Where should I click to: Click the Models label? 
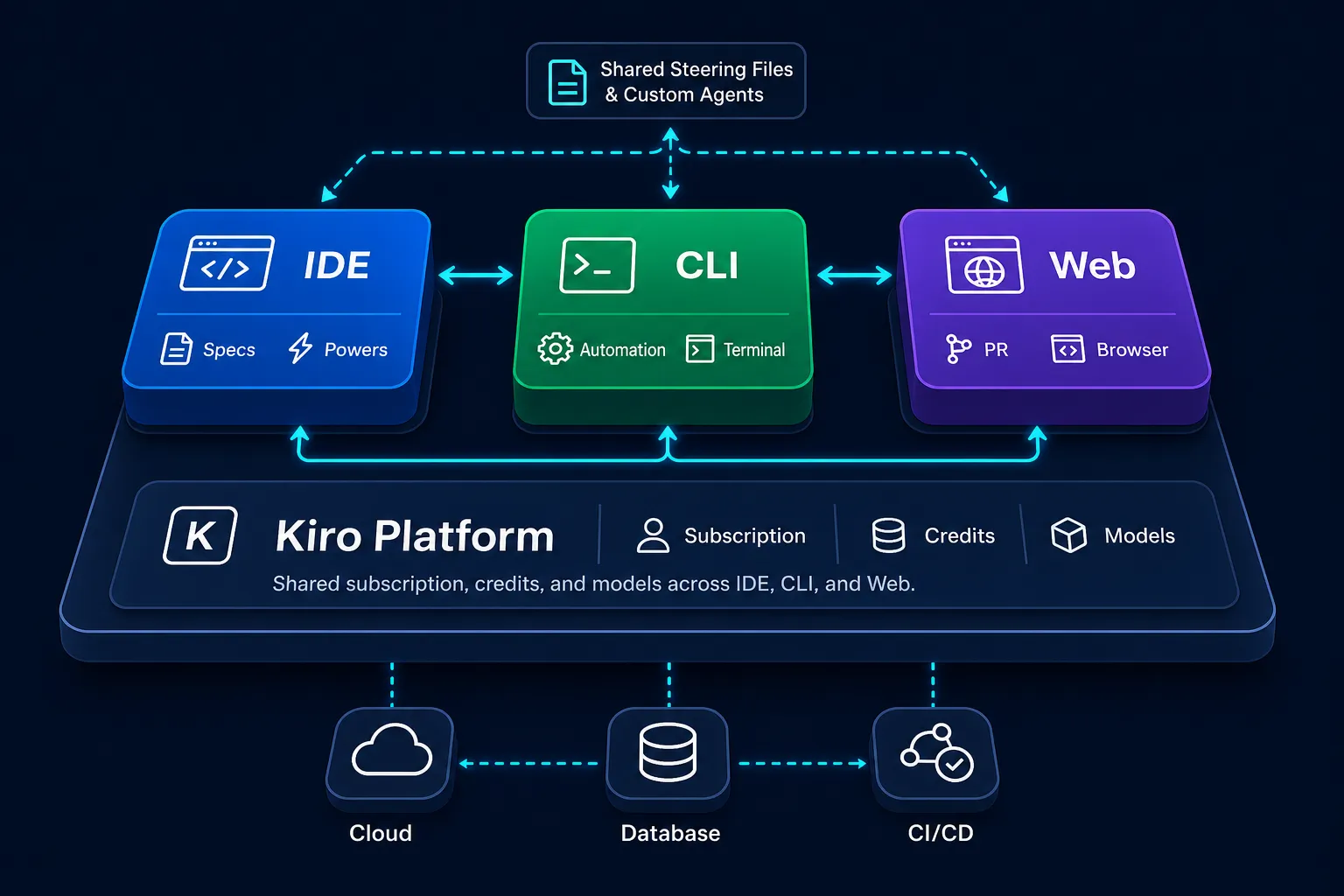click(1139, 535)
